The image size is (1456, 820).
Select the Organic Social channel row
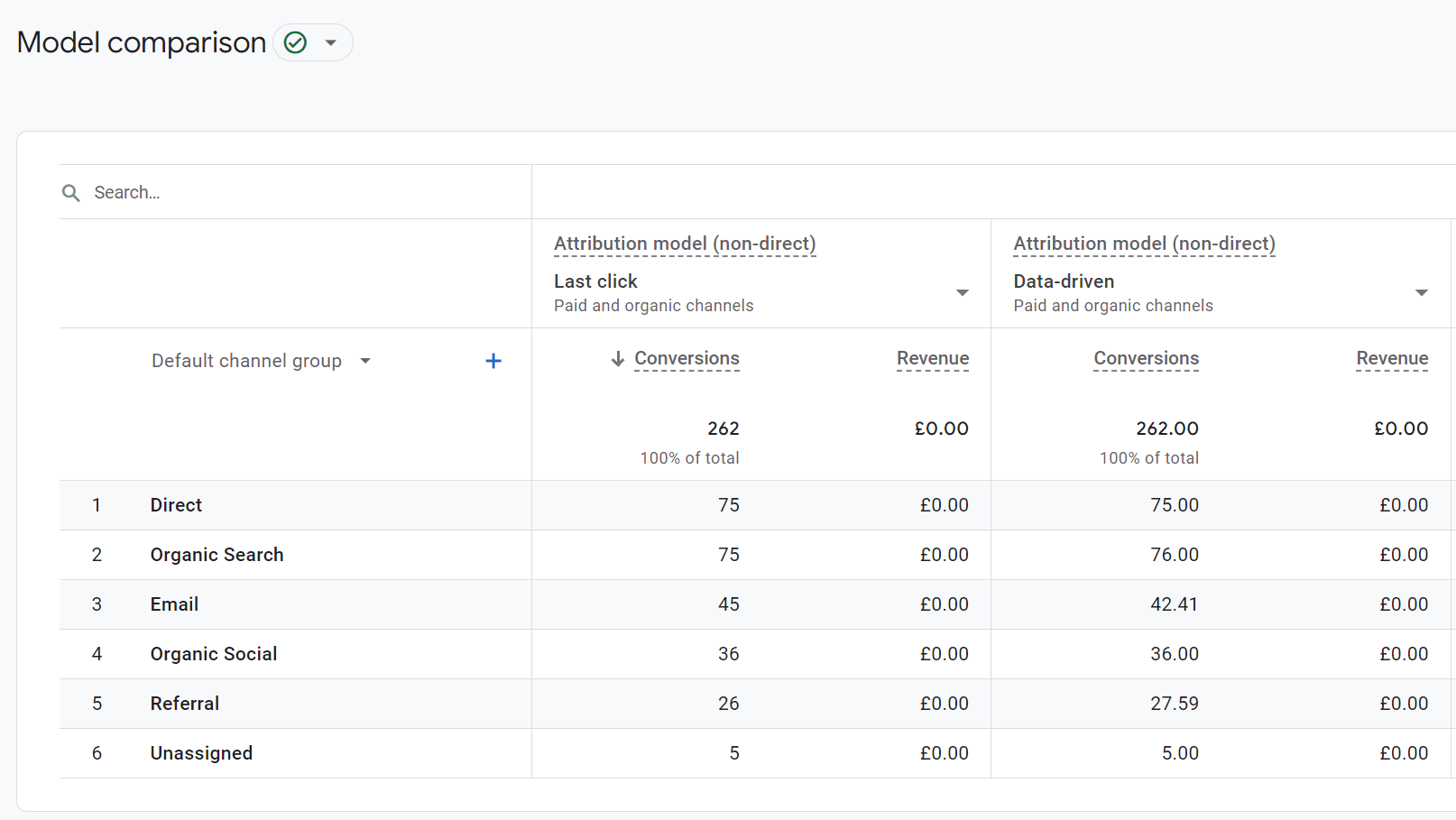756,654
